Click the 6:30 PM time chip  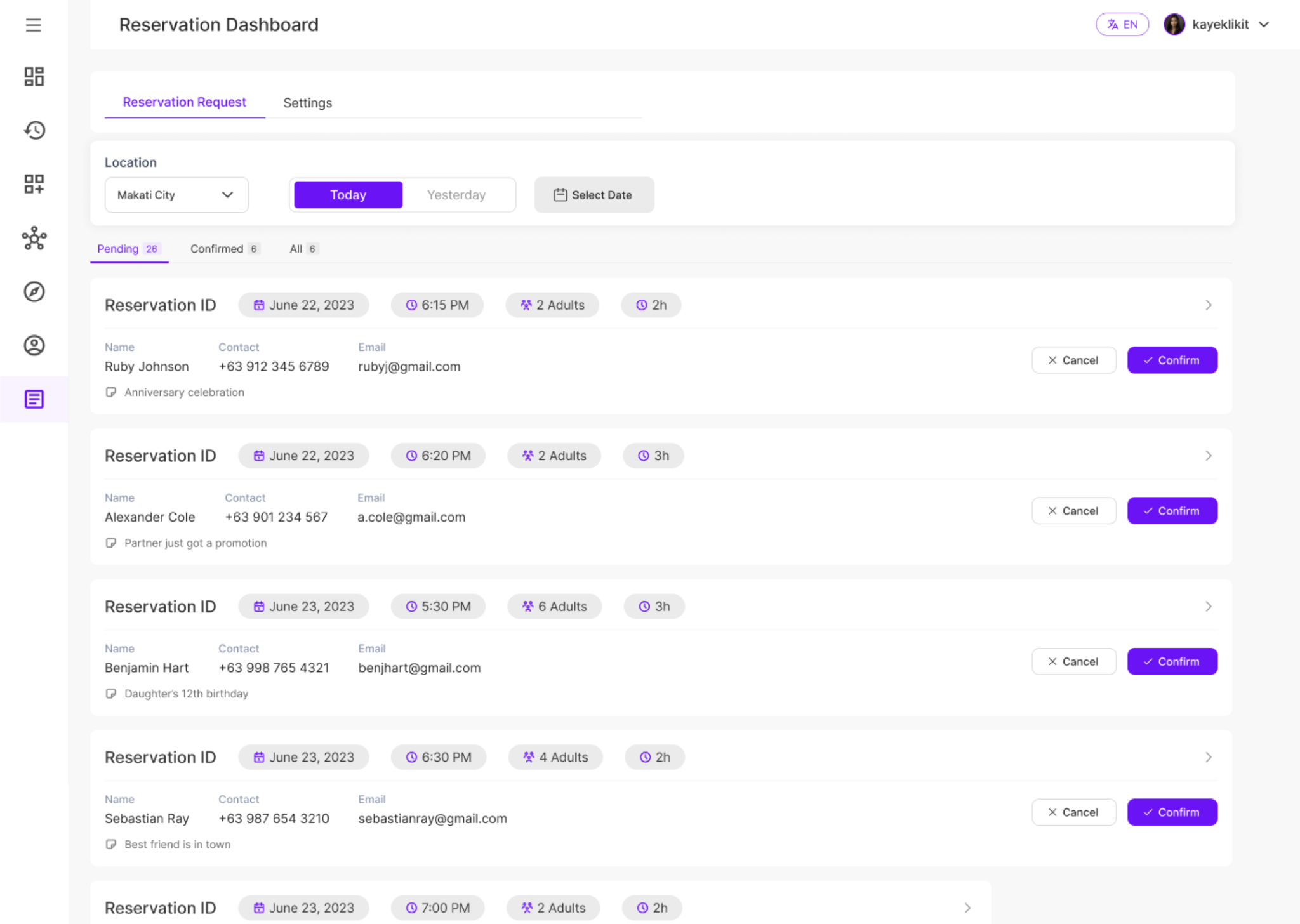click(x=439, y=757)
